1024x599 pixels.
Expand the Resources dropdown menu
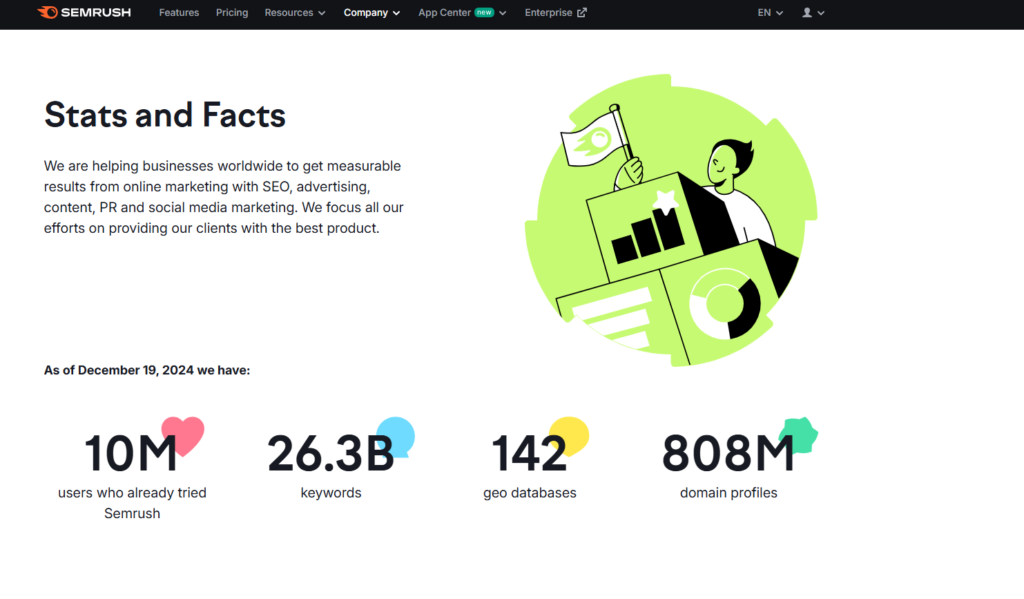tap(295, 12)
